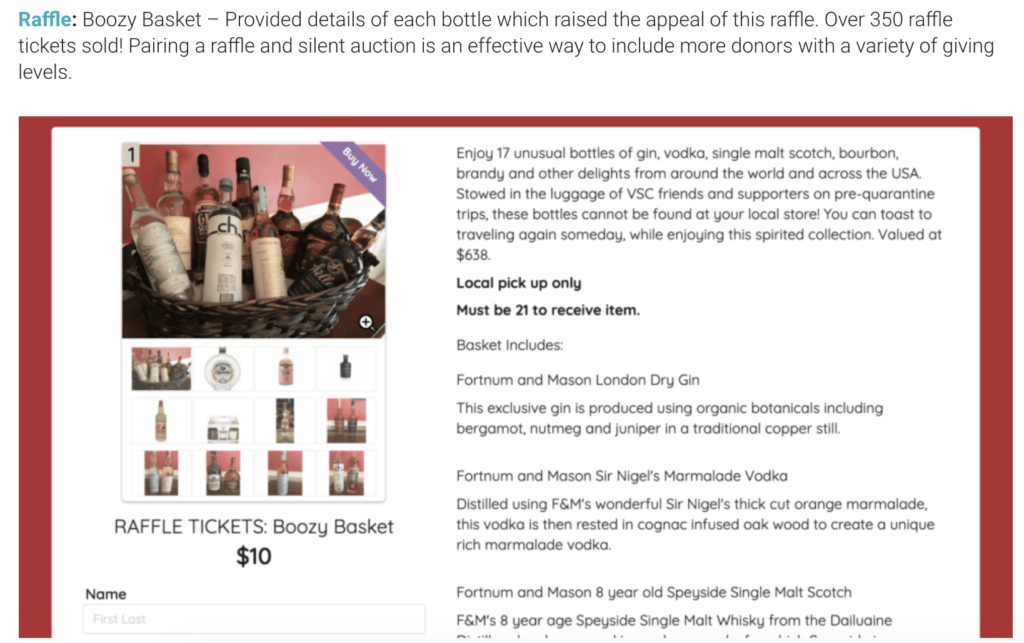Click the RAFFLE TICKETS: Boozy Basket title

[253, 527]
